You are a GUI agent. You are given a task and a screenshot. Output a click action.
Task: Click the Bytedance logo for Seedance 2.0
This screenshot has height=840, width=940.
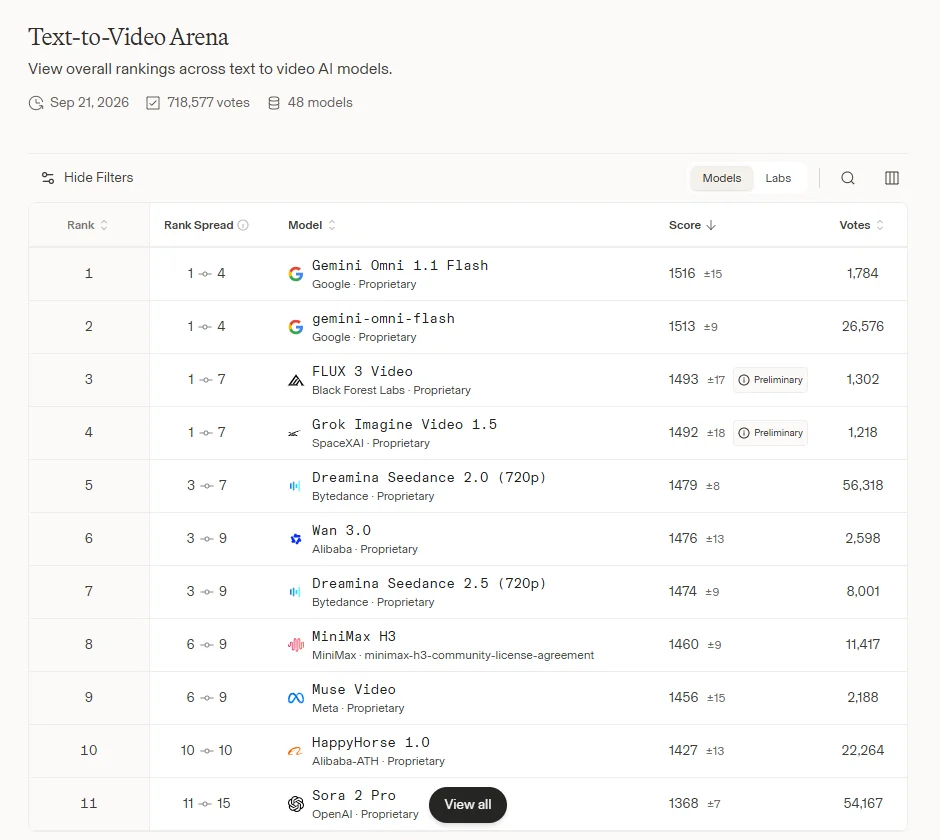pyautogui.click(x=294, y=486)
